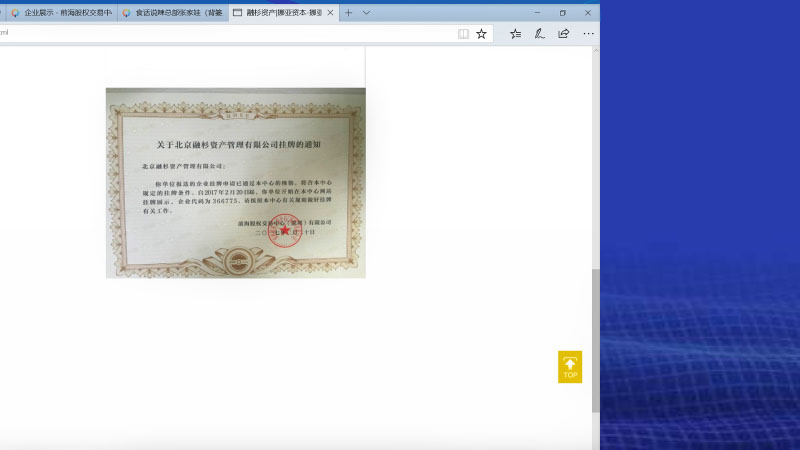Close the 融杉资产 tab

tap(330, 13)
